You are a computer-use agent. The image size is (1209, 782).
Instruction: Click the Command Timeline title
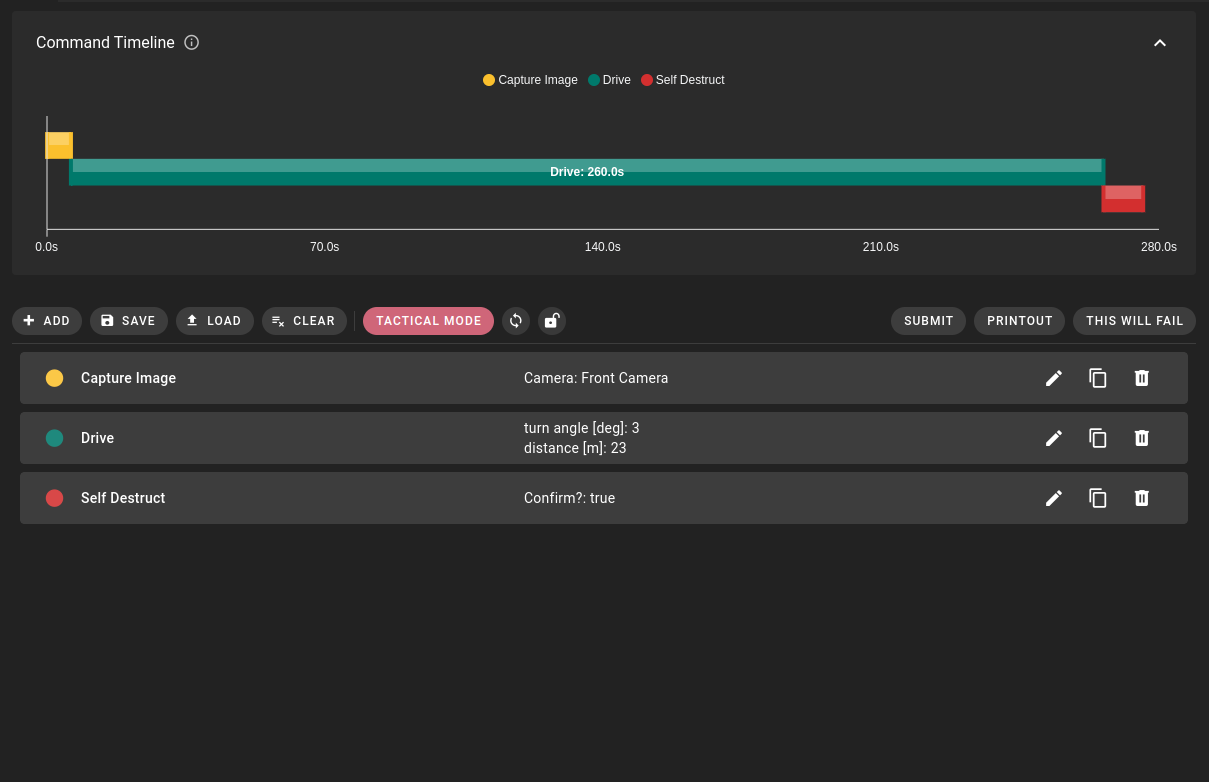point(105,43)
